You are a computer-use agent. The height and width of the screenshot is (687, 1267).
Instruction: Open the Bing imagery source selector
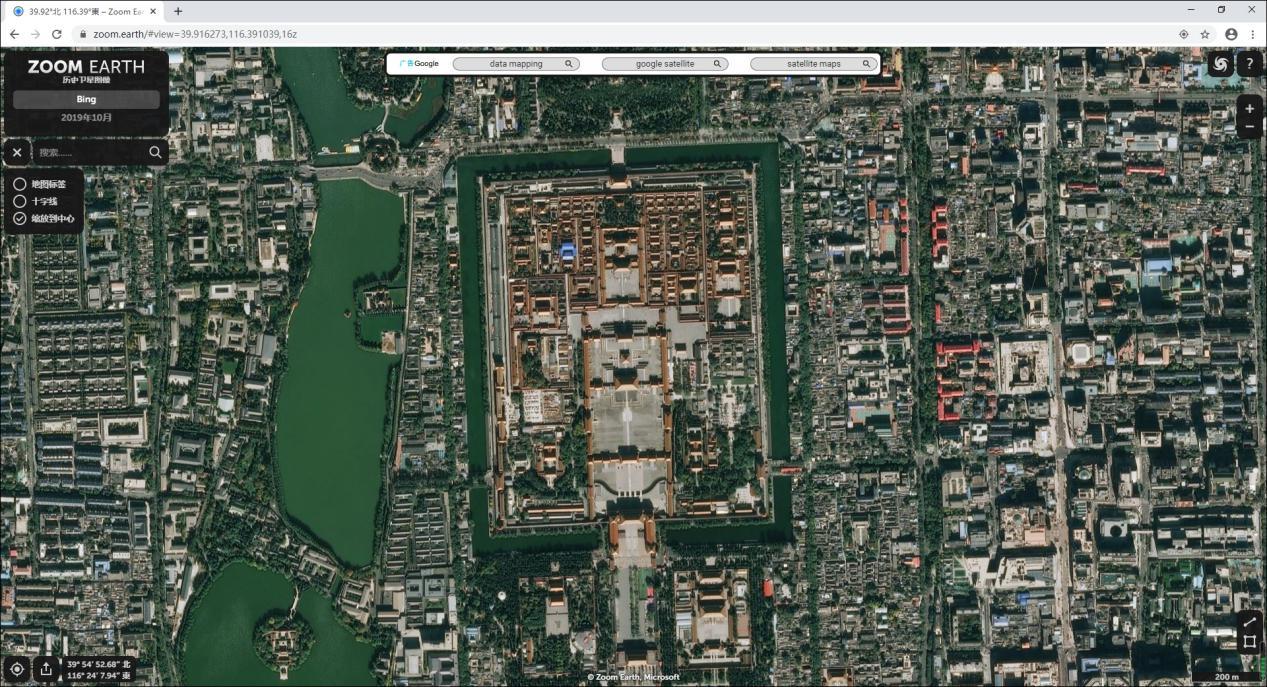point(86,99)
